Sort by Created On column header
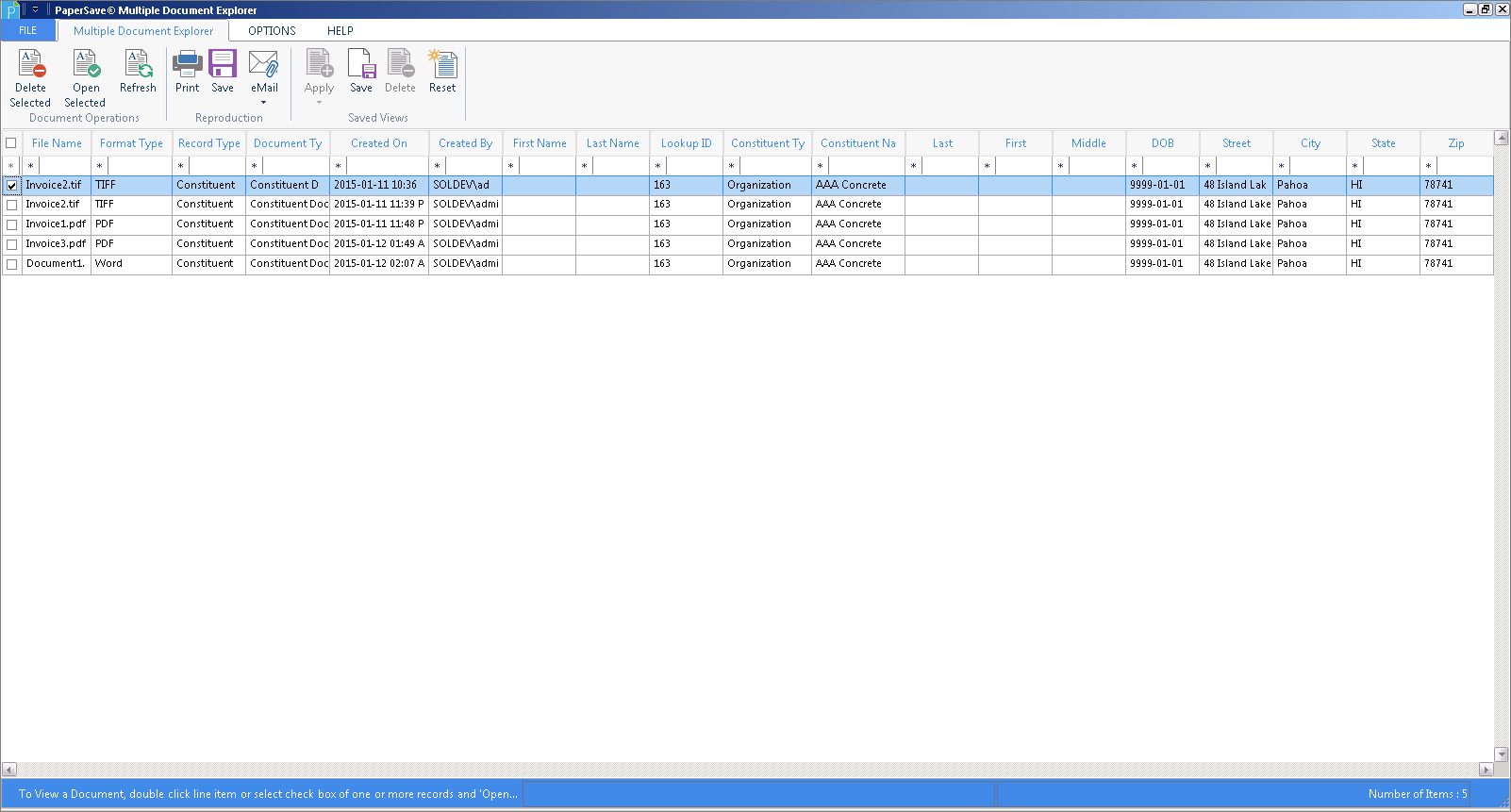The image size is (1511, 812). tap(379, 143)
